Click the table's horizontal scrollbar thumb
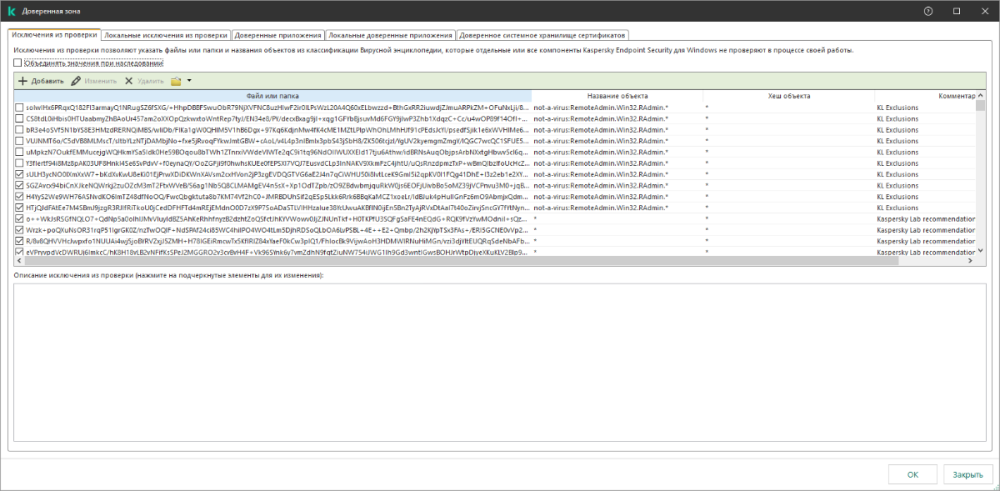The image size is (1000, 491). (460, 261)
